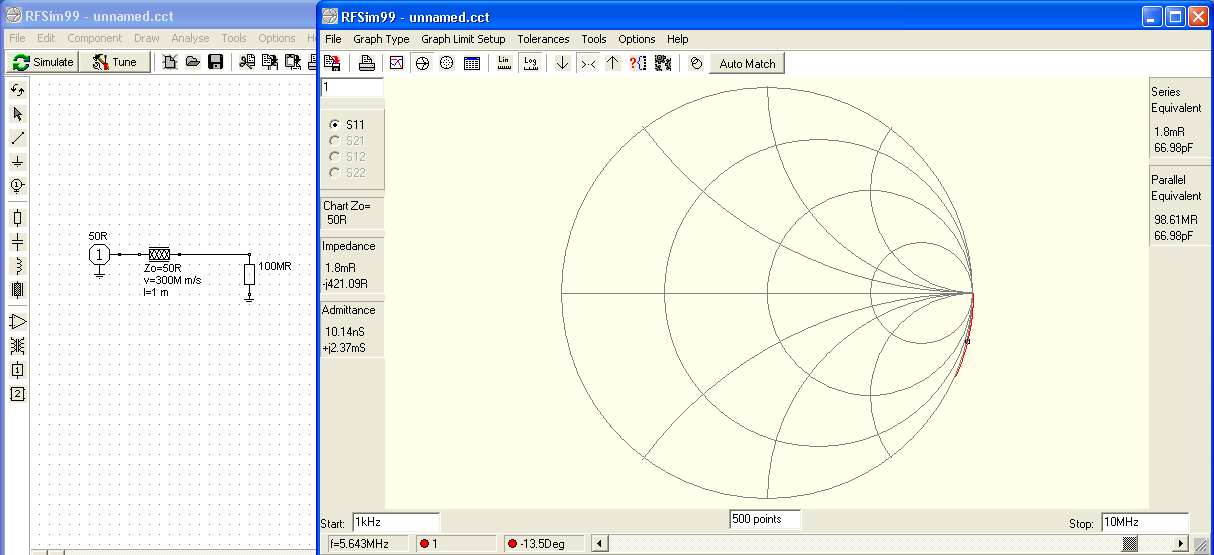Image resolution: width=1214 pixels, height=555 pixels.
Task: Open the Options menu in graph window
Action: click(636, 39)
